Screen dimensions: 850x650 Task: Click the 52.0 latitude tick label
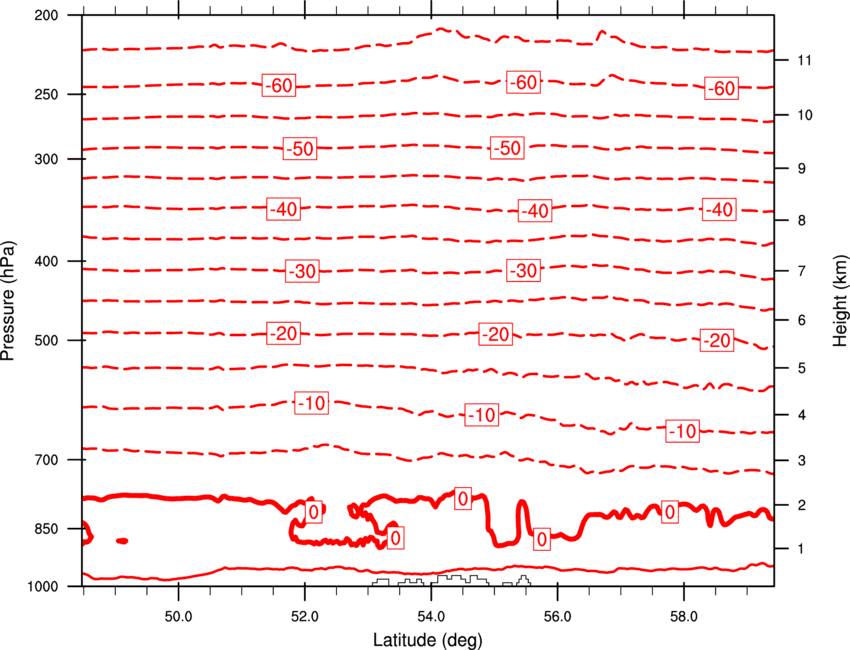tap(305, 617)
